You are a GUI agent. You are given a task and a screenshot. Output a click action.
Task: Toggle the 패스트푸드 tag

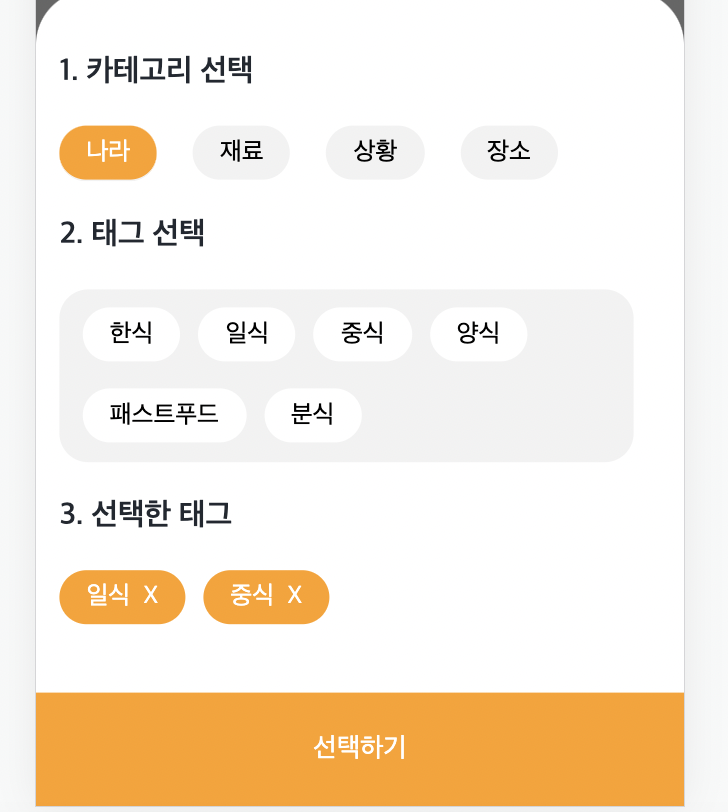(164, 414)
